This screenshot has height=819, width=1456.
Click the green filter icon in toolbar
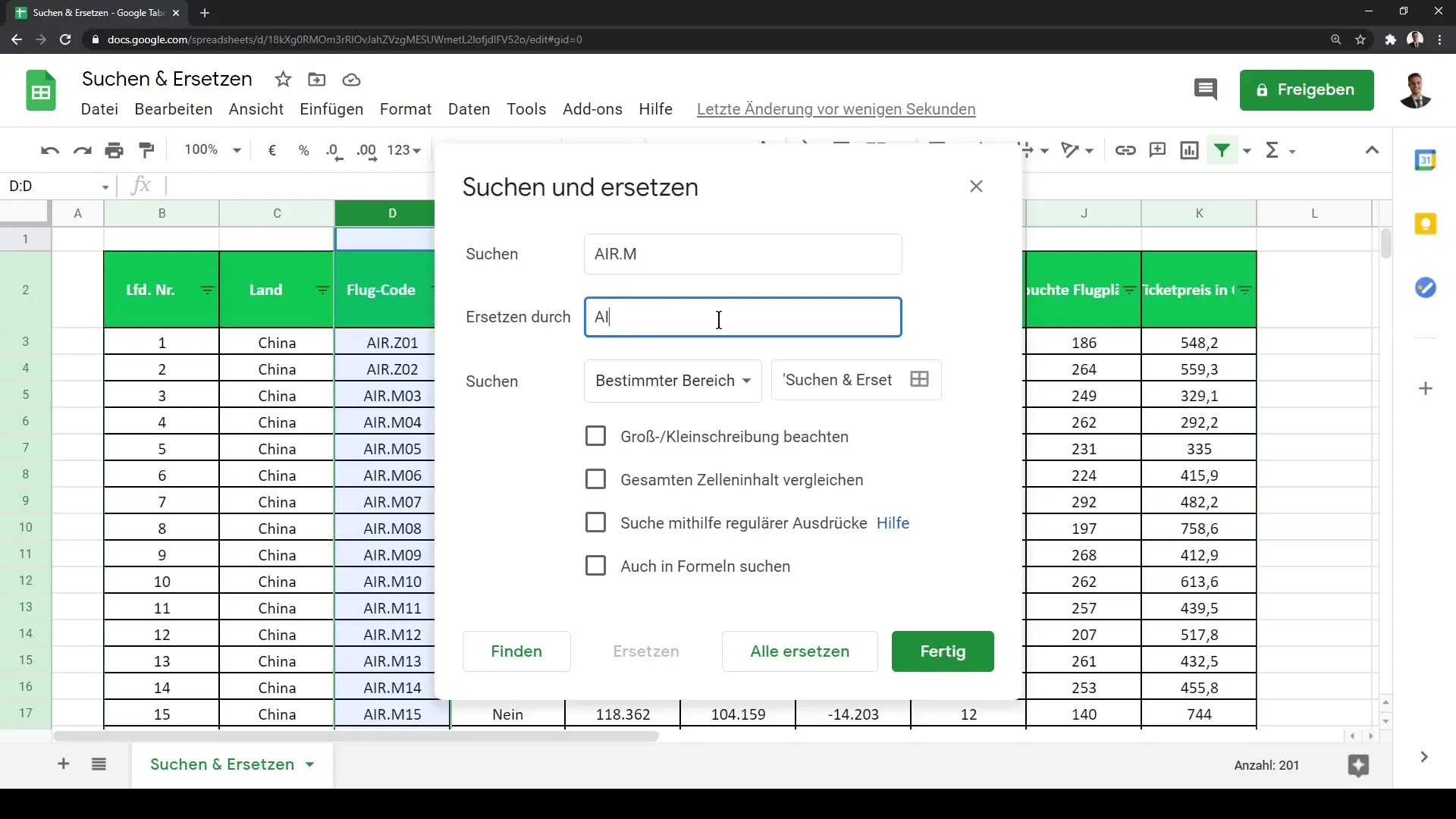click(x=1222, y=150)
